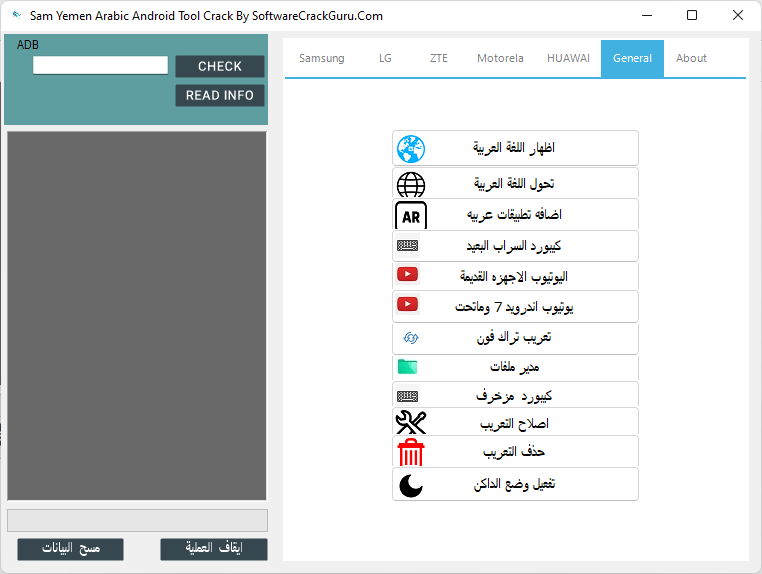This screenshot has width=762, height=574.
Task: Open the About tab
Action: (691, 58)
